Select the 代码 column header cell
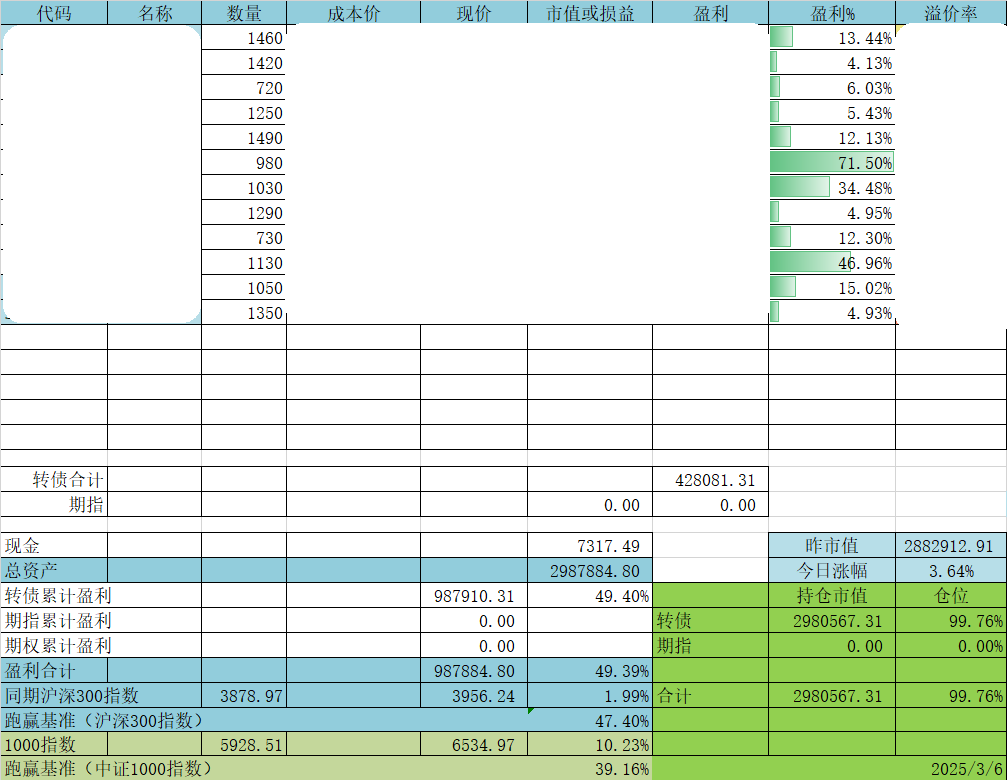The width and height of the screenshot is (1007, 780). (x=54, y=13)
